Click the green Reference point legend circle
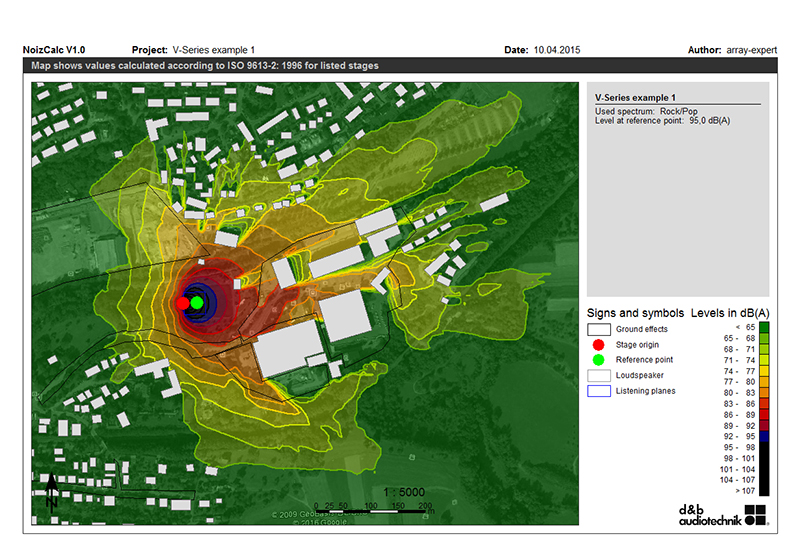 (598, 360)
